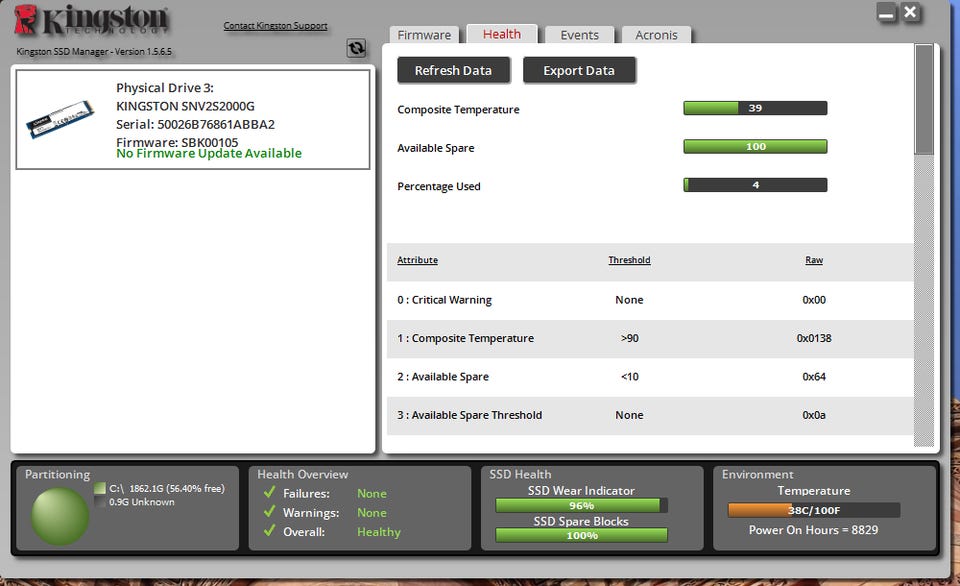Viewport: 960px width, 586px height.
Task: Click the Refresh Data button
Action: [x=453, y=70]
